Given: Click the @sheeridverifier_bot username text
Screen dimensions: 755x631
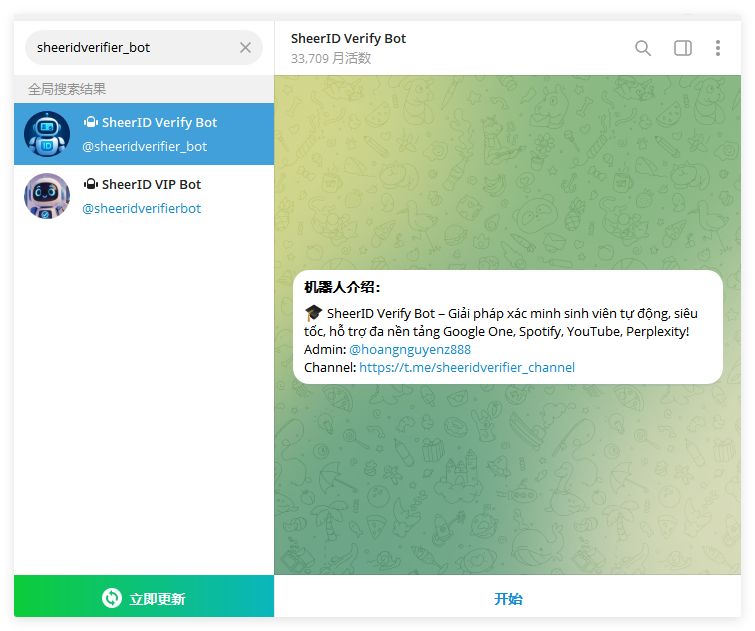Looking at the screenshot, I should 144,146.
